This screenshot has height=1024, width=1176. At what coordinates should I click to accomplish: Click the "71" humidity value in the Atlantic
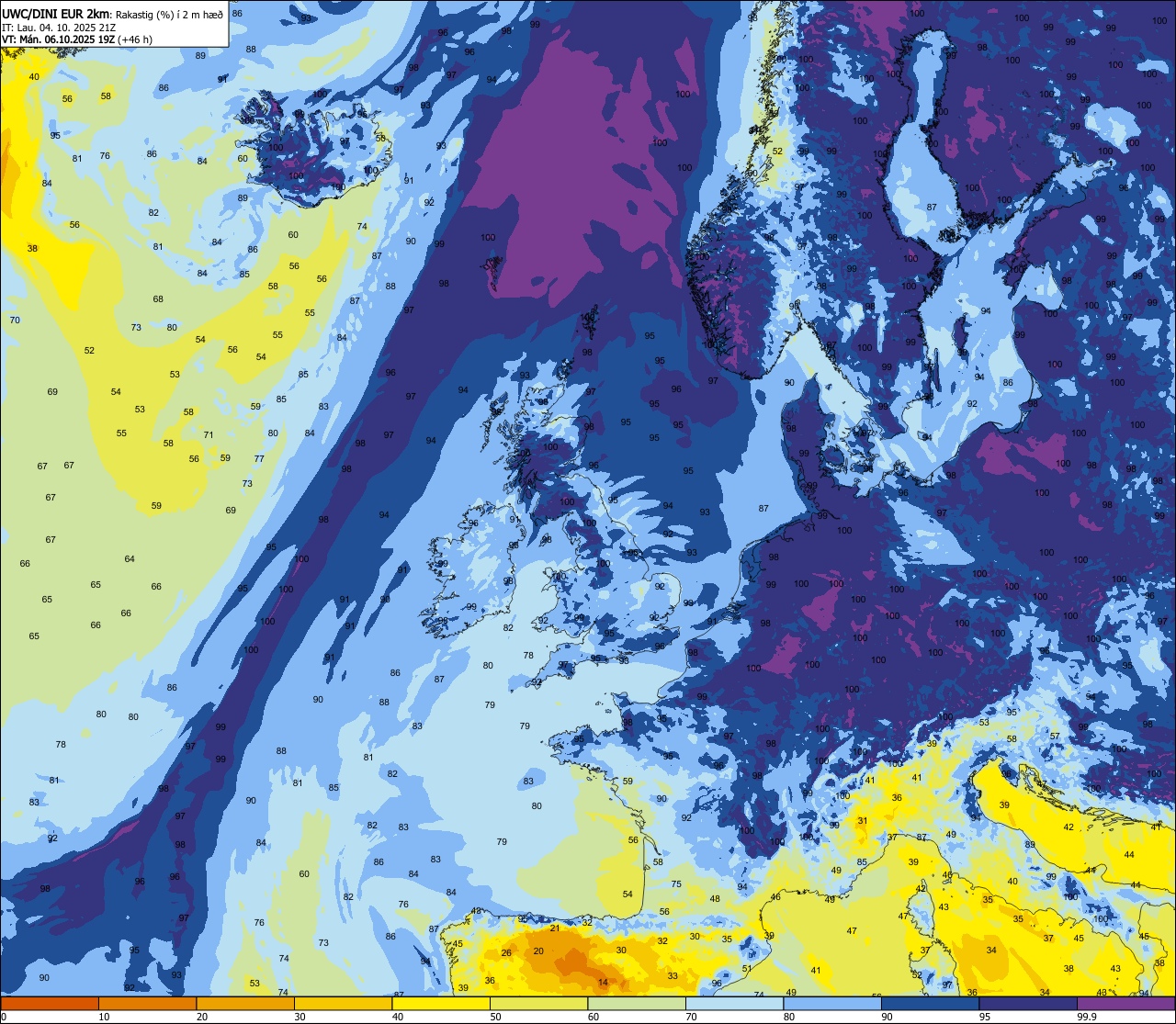coord(209,435)
